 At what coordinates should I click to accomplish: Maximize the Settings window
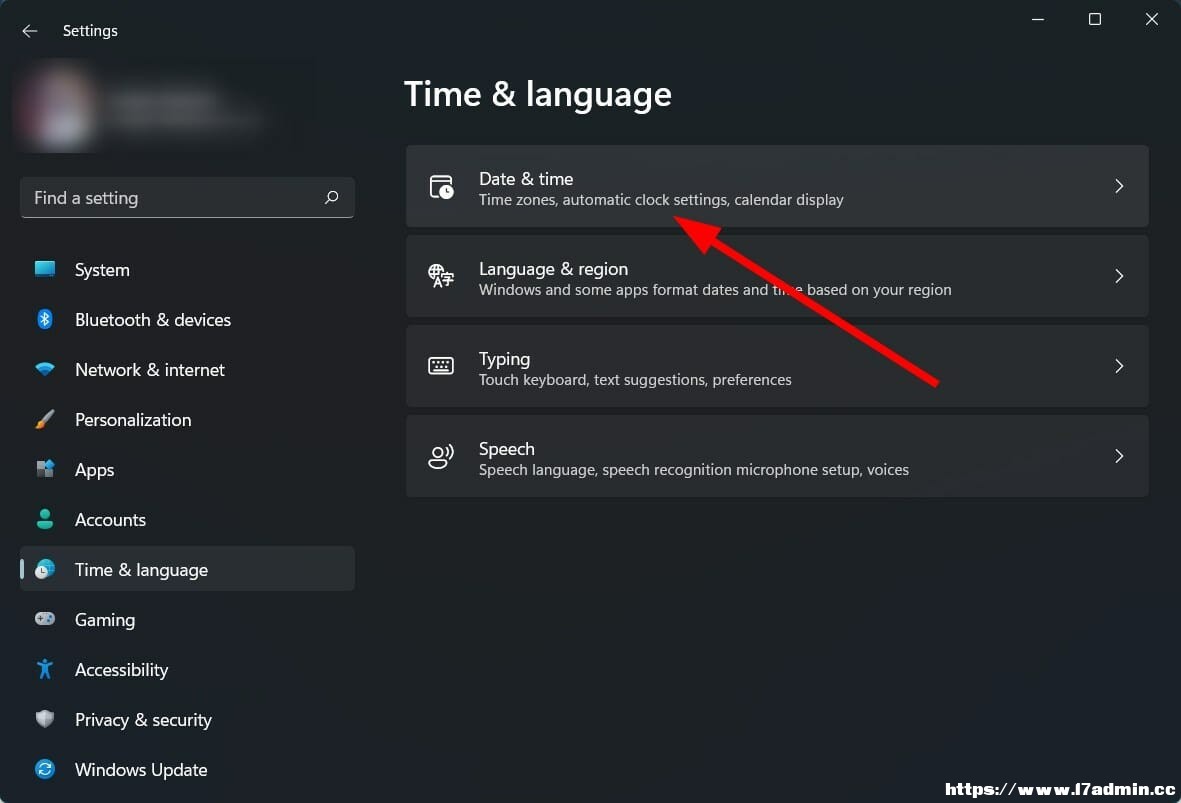click(1095, 20)
